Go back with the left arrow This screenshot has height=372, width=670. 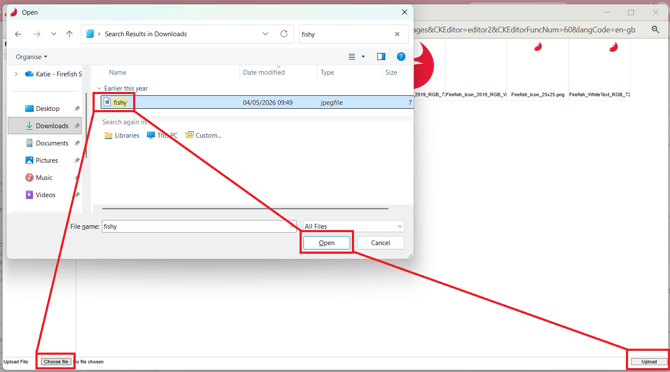pyautogui.click(x=18, y=34)
